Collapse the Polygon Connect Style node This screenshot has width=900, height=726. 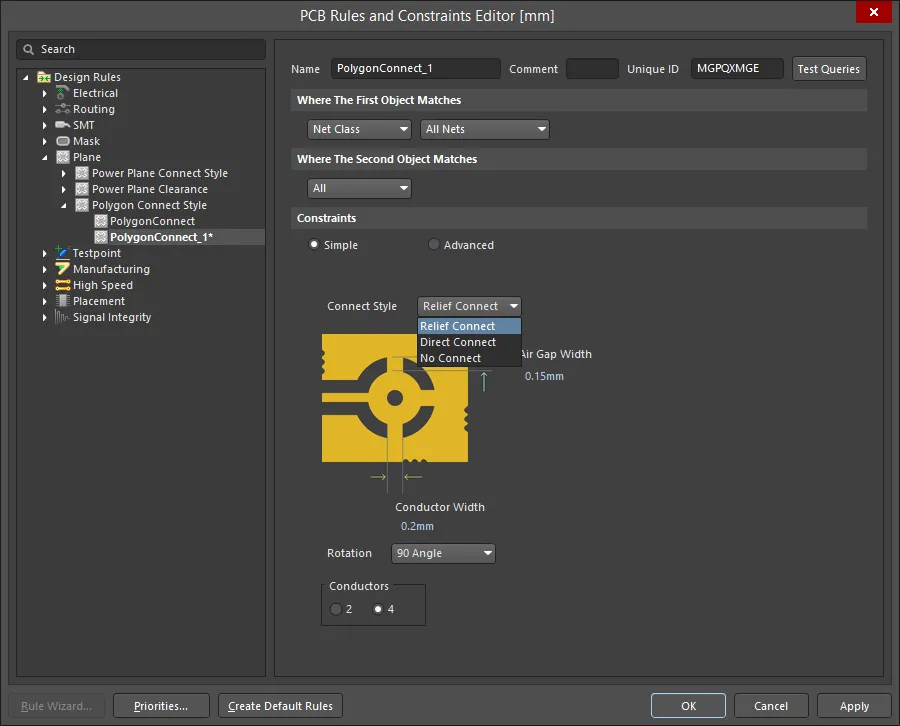coord(64,205)
